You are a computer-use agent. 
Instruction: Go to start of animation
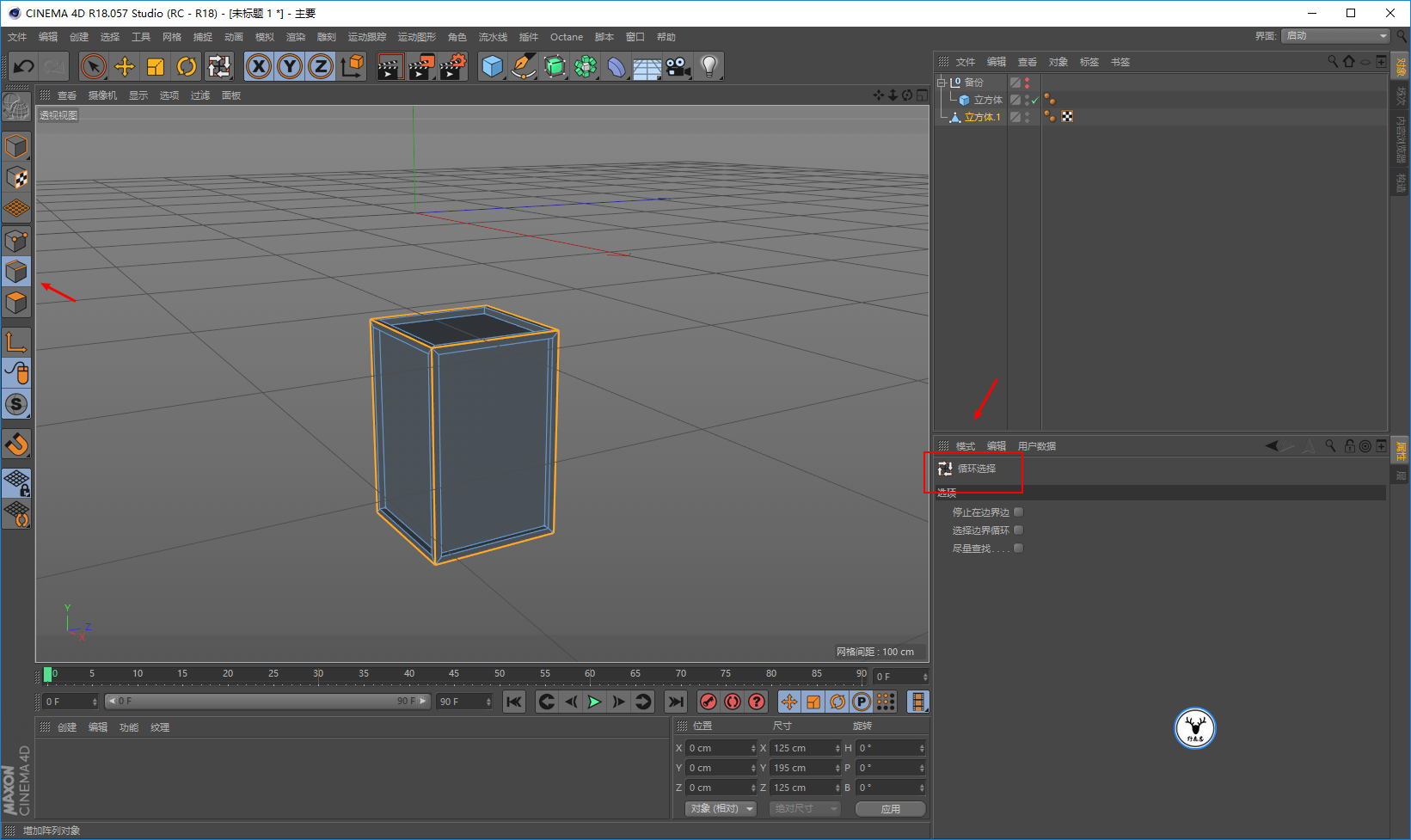(514, 702)
